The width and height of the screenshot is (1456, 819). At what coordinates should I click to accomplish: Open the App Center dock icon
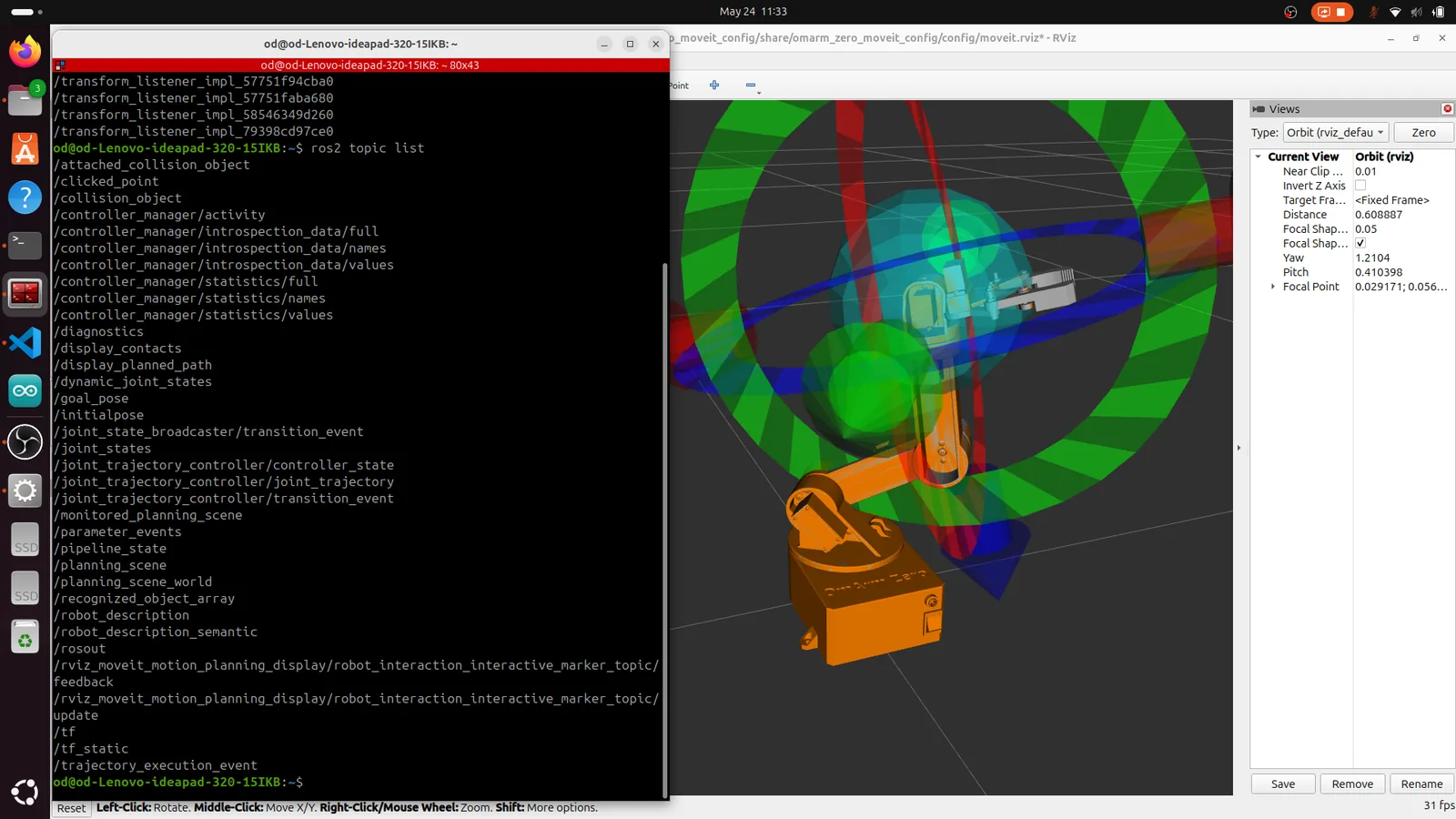(x=25, y=148)
